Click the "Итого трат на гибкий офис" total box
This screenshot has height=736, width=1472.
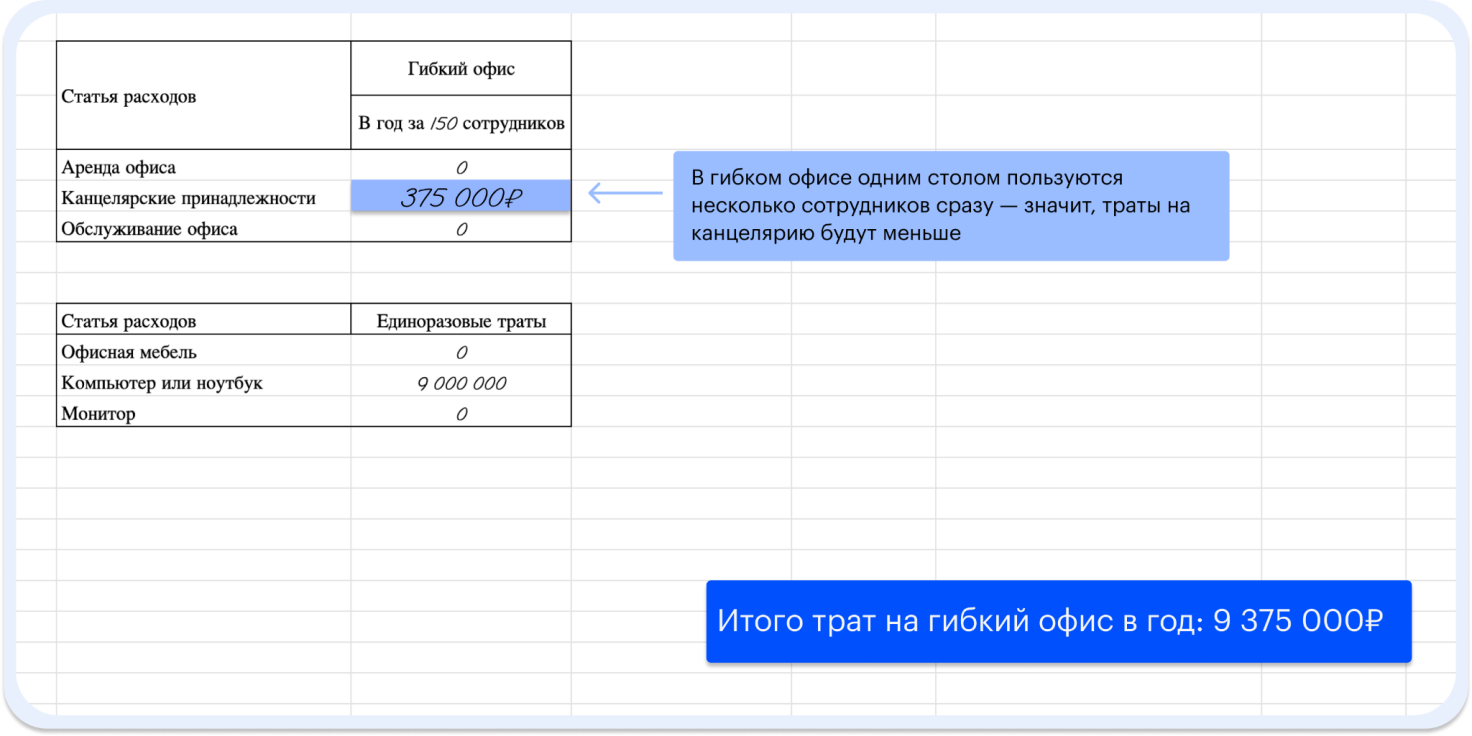coord(1058,621)
